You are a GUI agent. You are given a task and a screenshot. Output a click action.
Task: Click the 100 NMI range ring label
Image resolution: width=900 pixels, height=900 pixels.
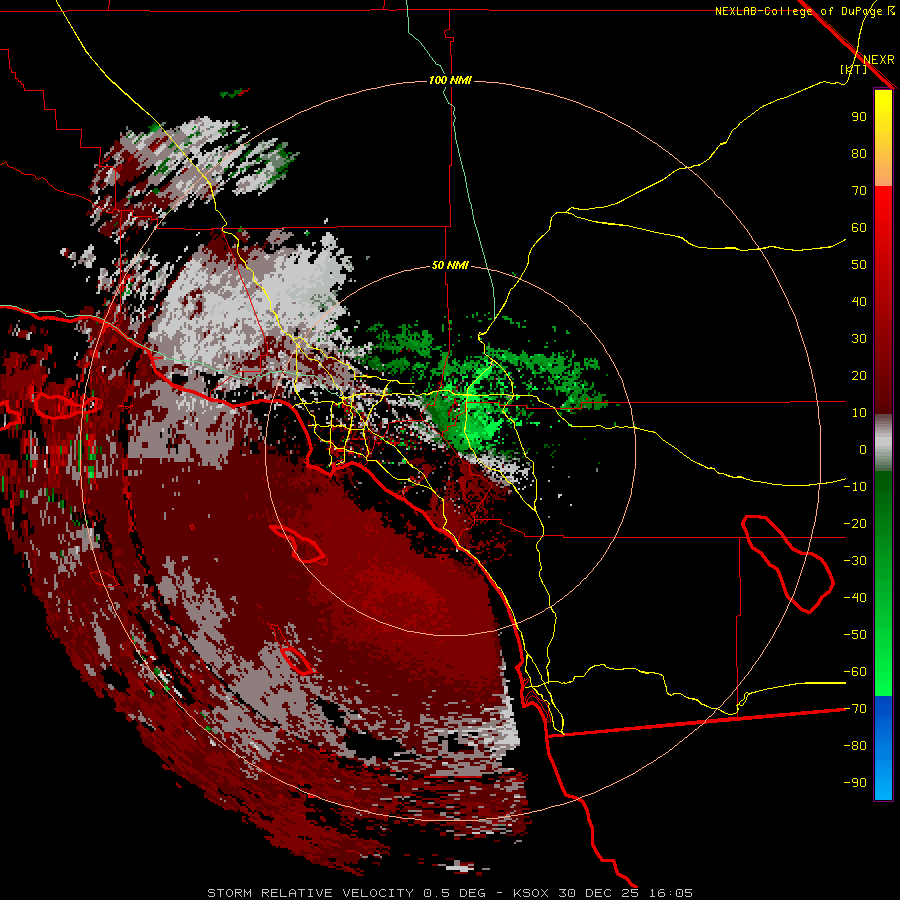450,80
